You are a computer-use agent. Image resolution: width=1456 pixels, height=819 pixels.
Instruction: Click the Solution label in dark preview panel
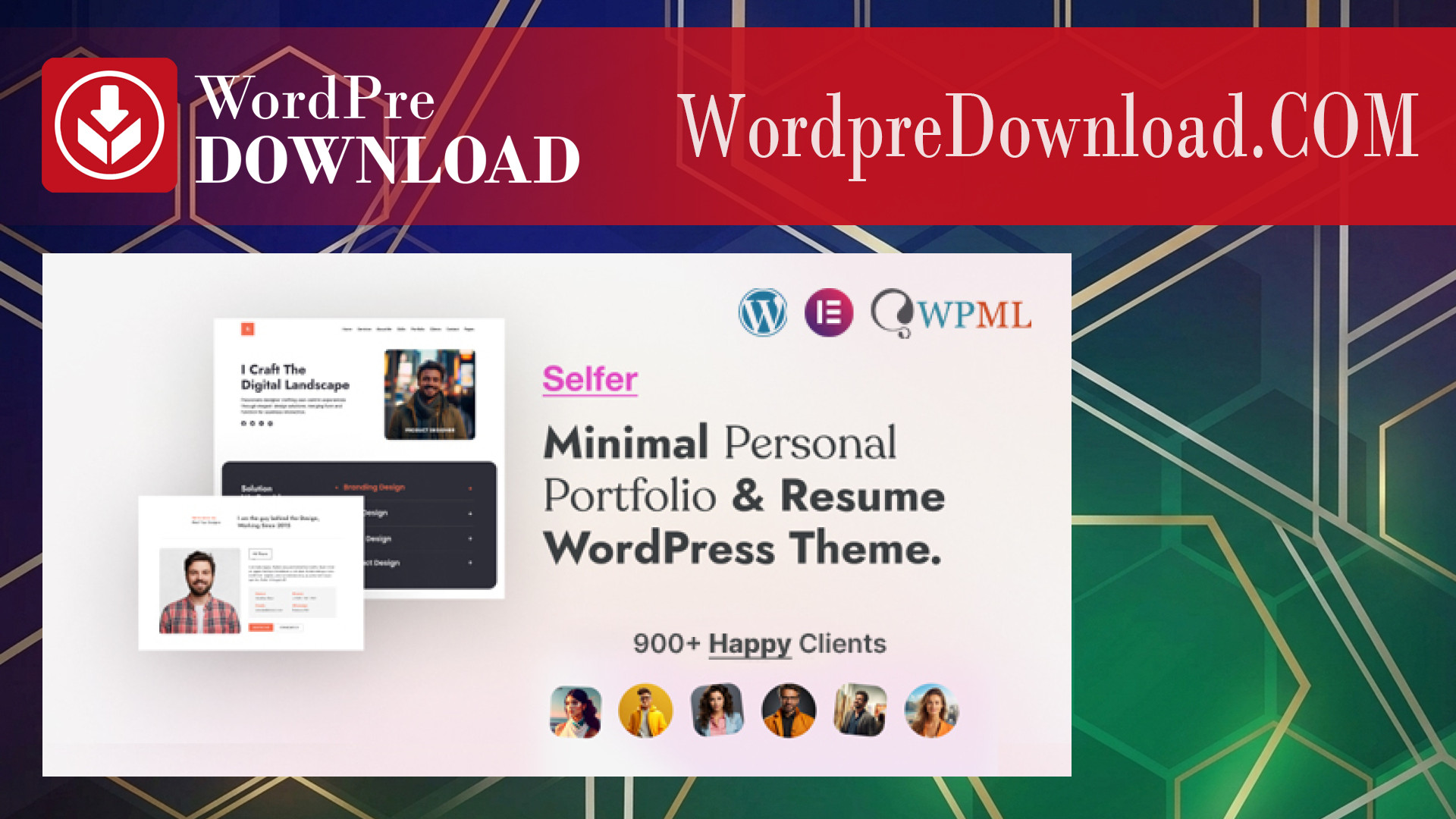pos(256,488)
